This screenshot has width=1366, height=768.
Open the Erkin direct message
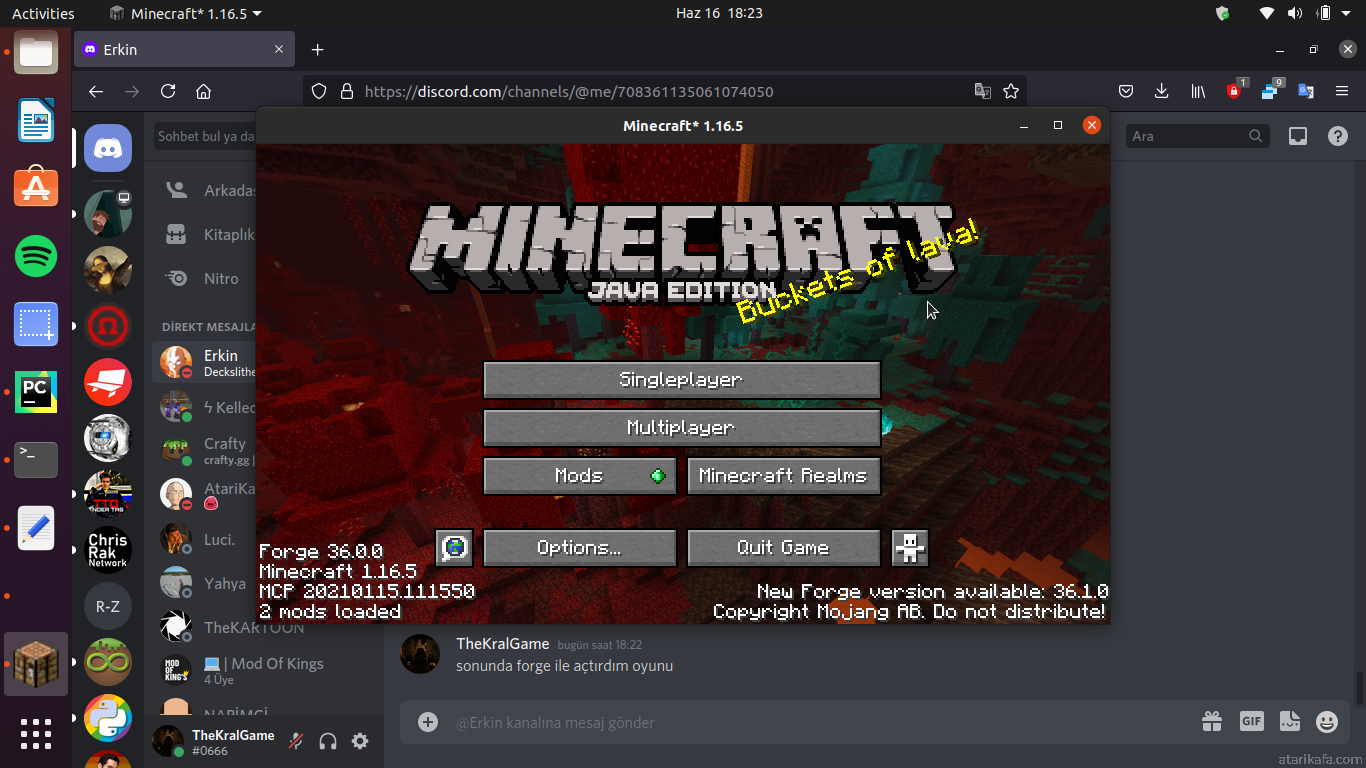tap(206, 362)
